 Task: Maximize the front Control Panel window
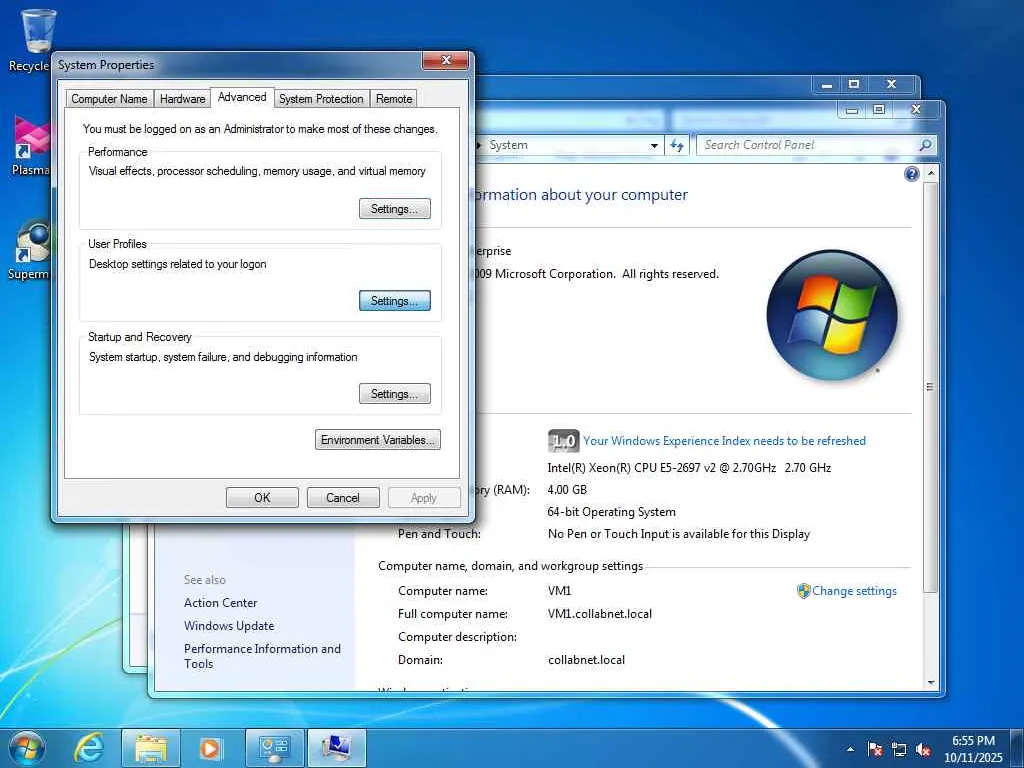pyautogui.click(x=879, y=110)
